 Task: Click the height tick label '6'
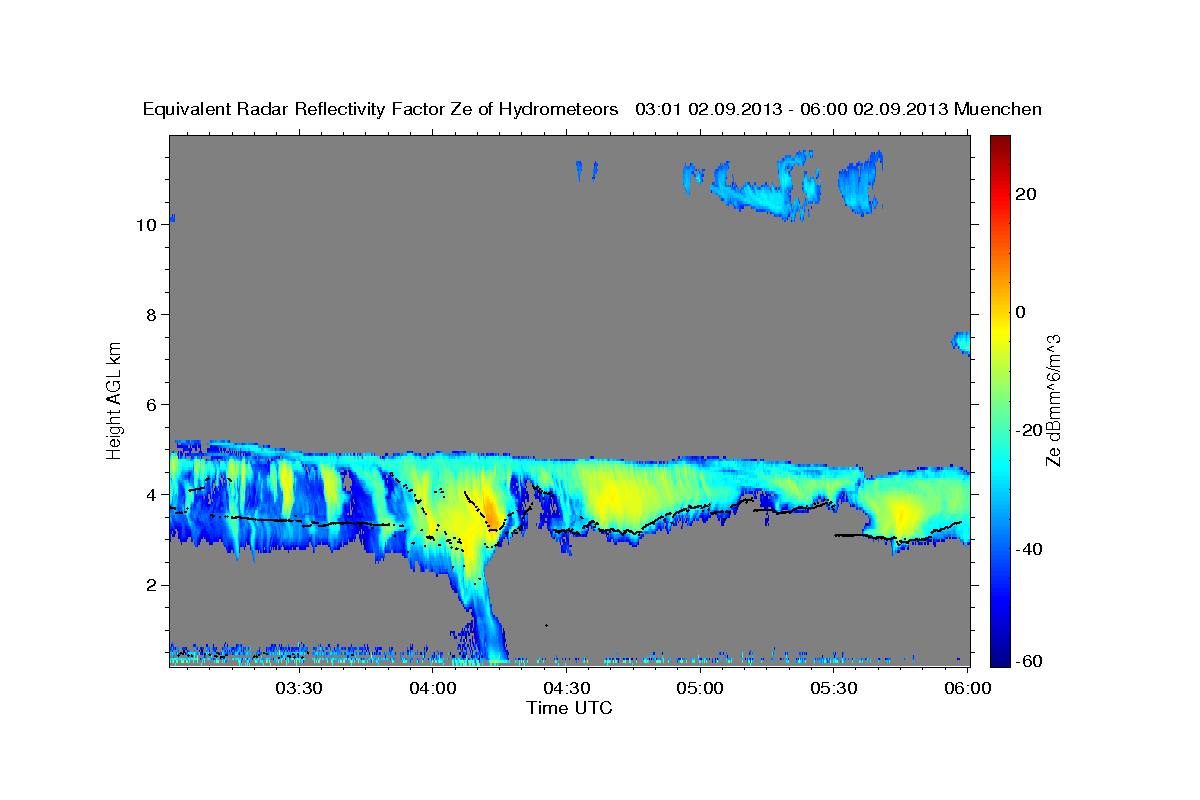point(151,405)
